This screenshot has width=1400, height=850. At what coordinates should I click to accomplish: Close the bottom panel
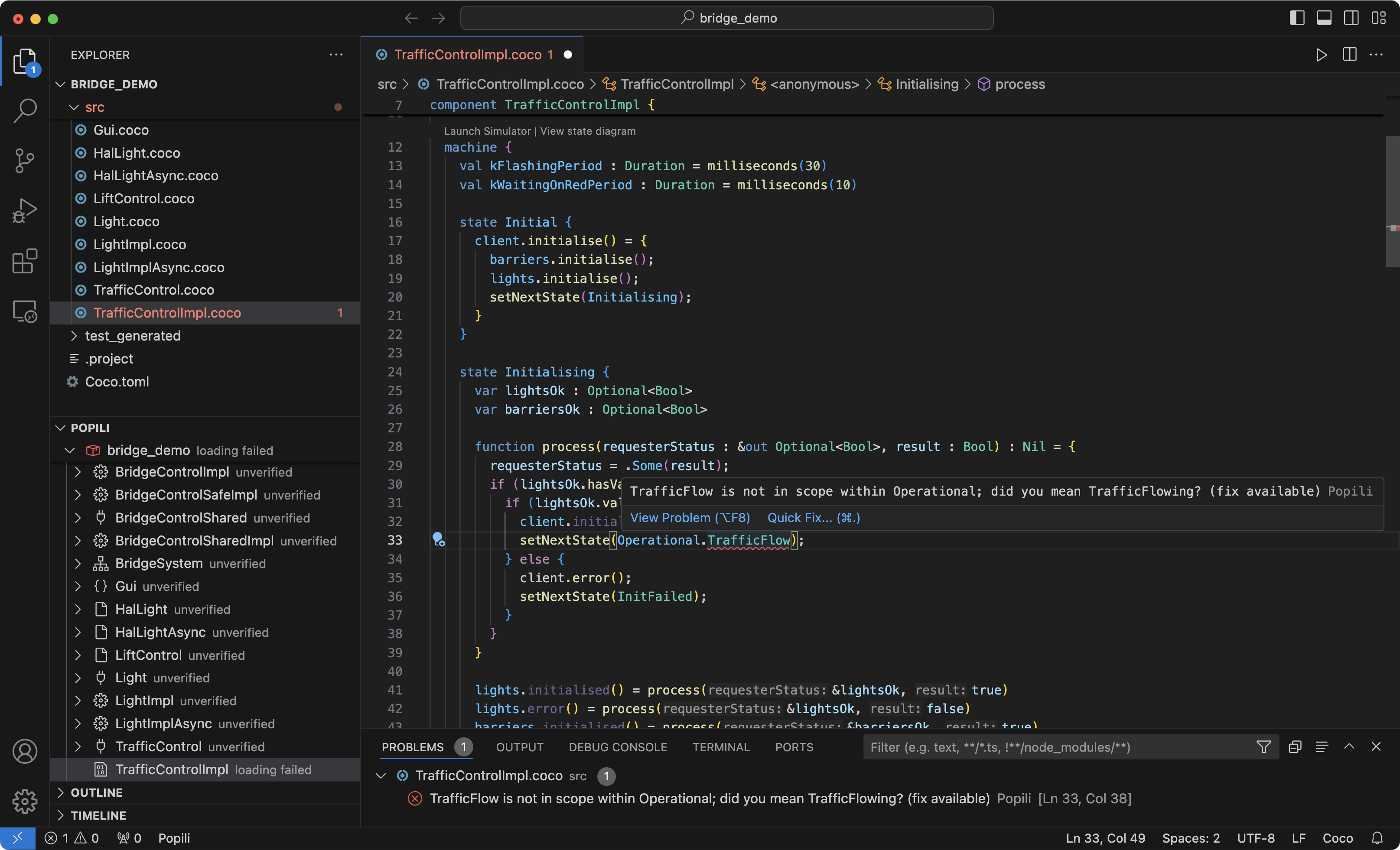(1376, 746)
